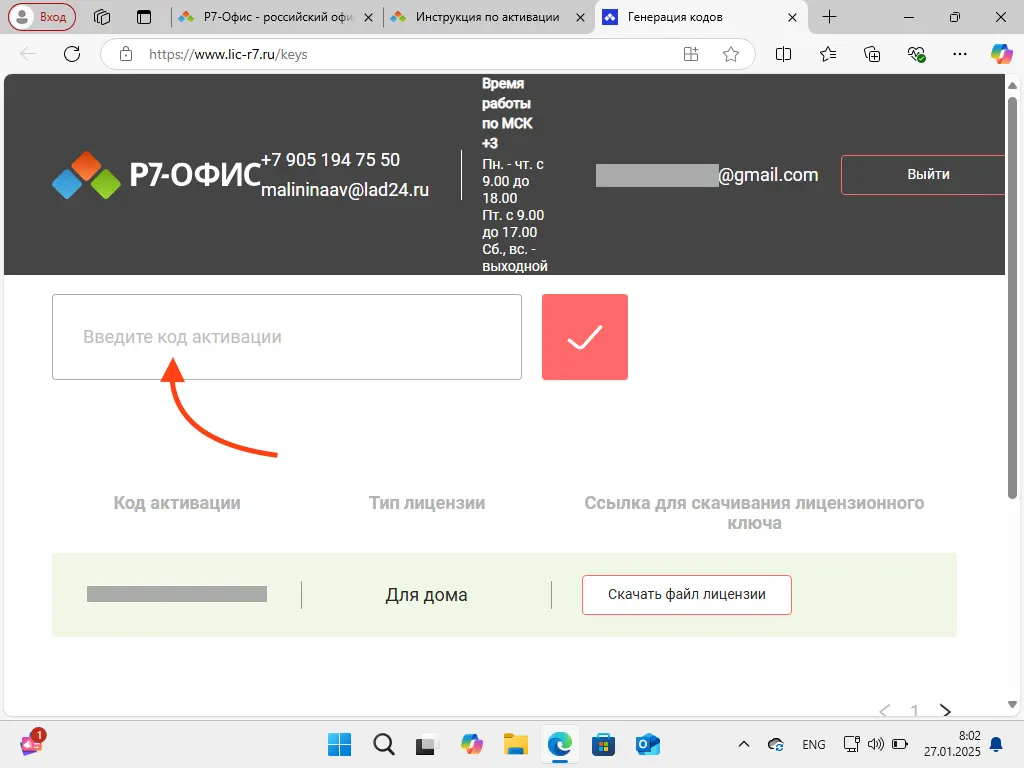Click the Вход profile button
The image size is (1024, 768).
tap(42, 17)
